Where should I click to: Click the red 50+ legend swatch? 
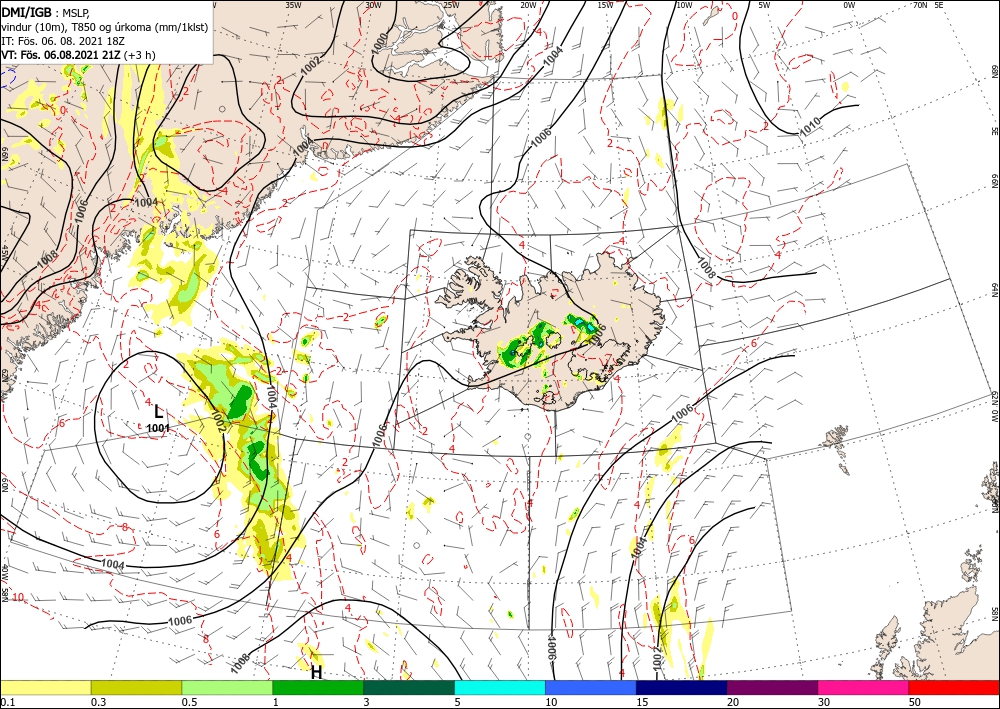[x=954, y=687]
